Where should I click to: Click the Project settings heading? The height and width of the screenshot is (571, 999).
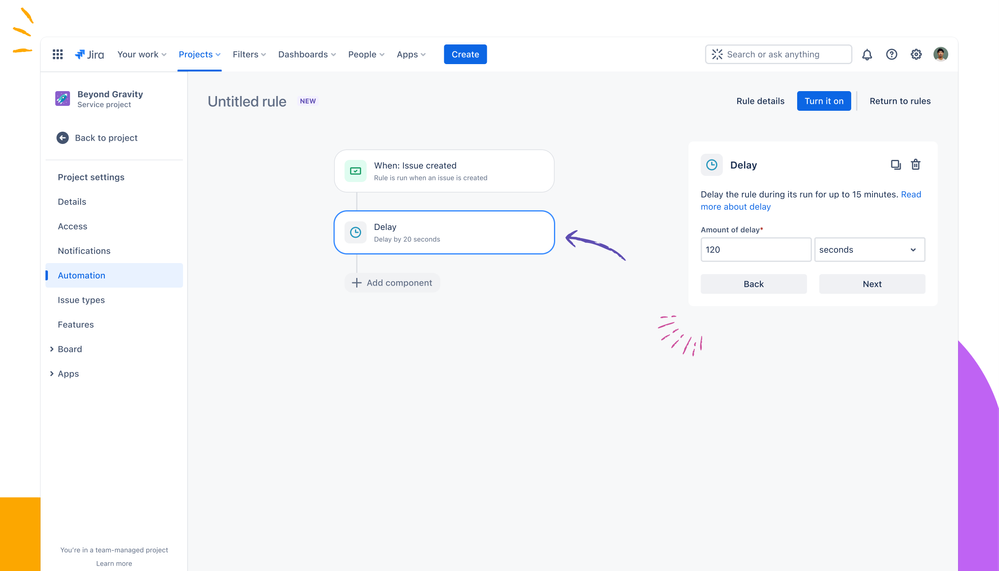click(91, 177)
